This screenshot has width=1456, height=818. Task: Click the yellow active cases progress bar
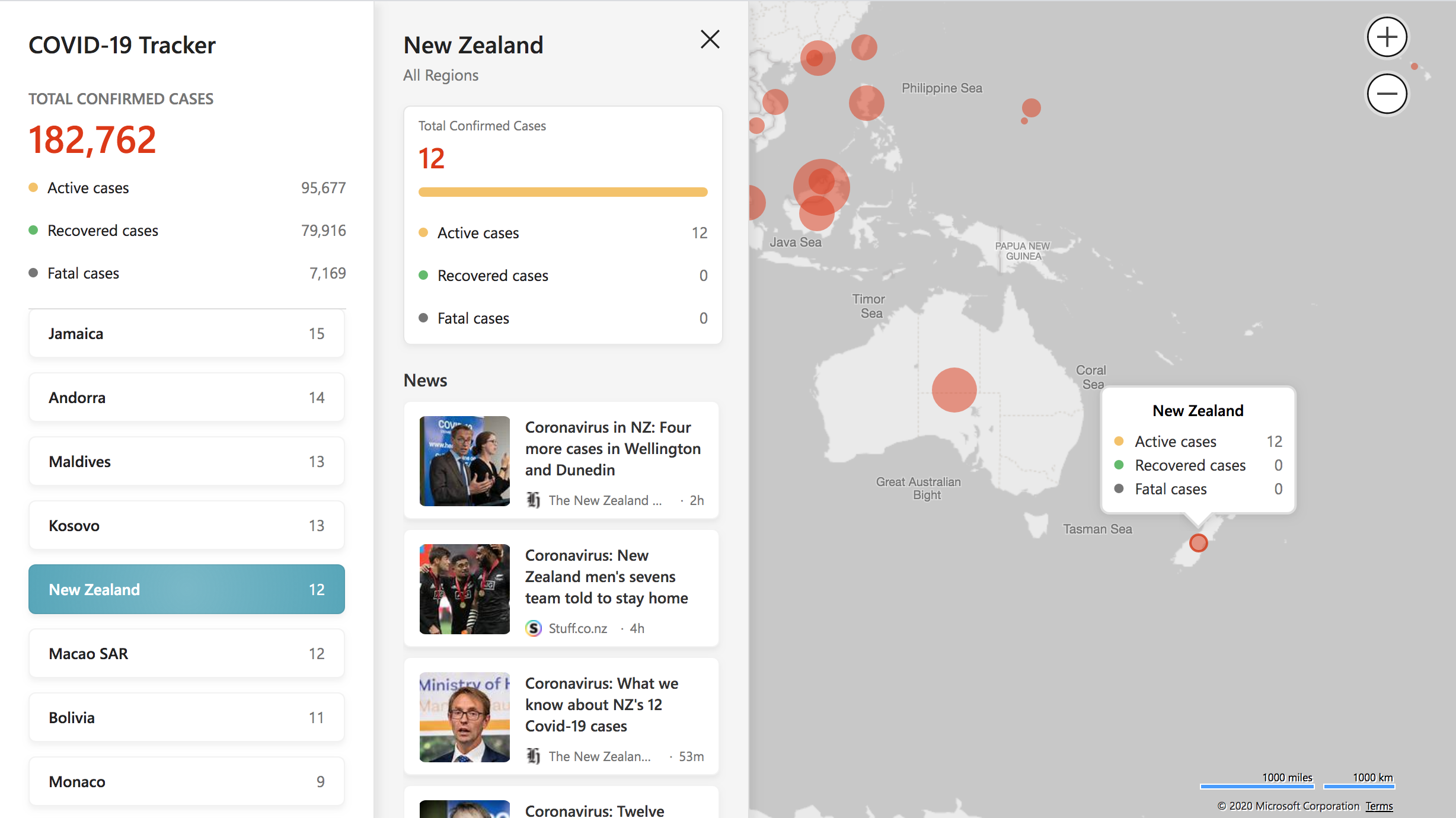[x=563, y=192]
